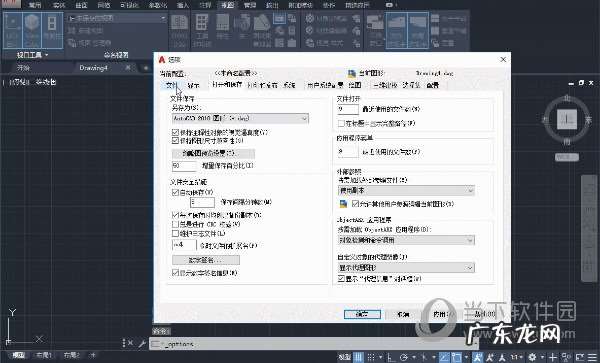Expand the demand load Xrefs dropdown
This screenshot has width=600, height=363.
[x=406, y=190]
